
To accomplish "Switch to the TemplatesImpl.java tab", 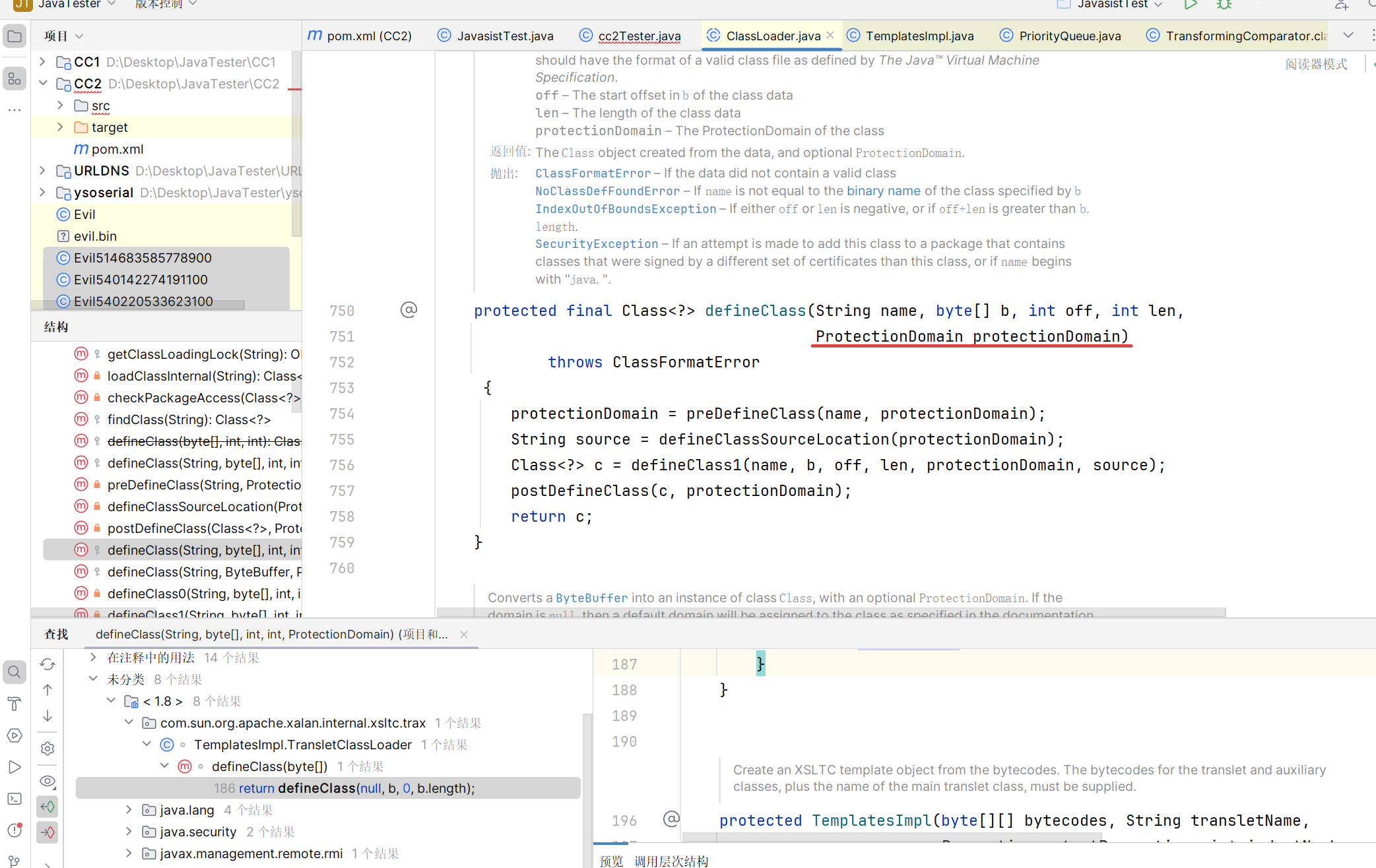I will 919,36.
